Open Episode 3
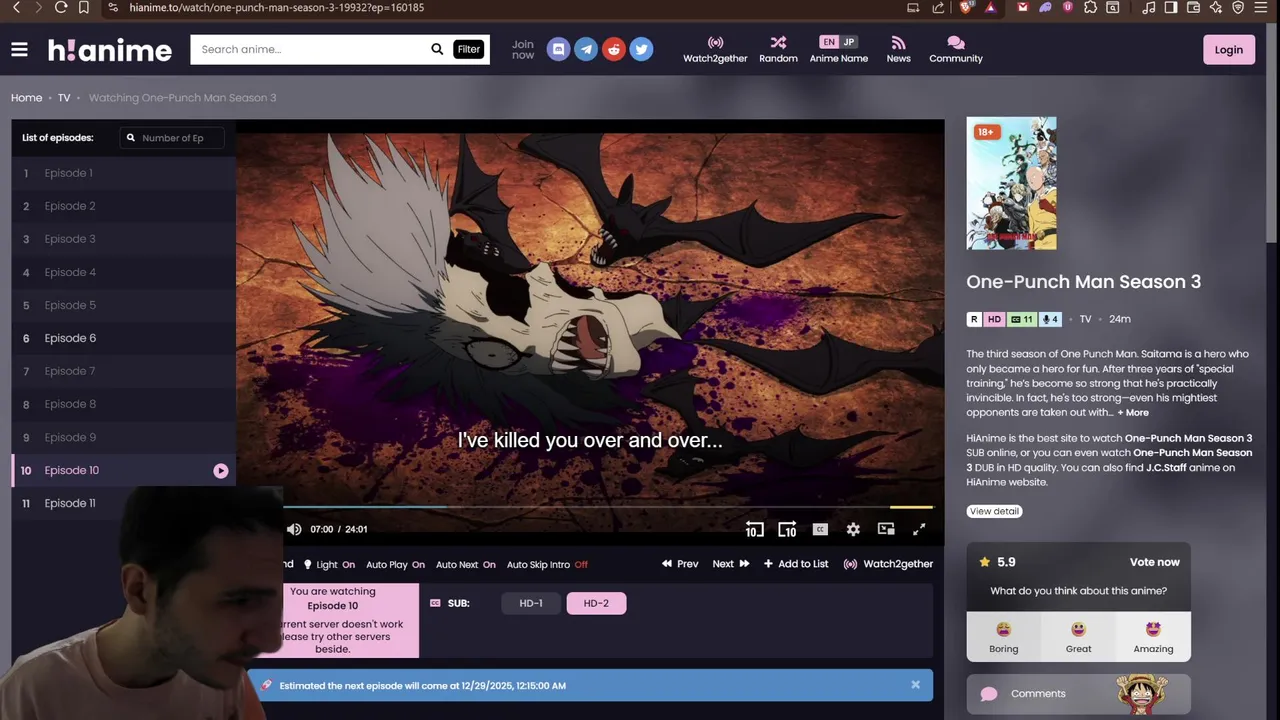The image size is (1280, 720). [124, 239]
